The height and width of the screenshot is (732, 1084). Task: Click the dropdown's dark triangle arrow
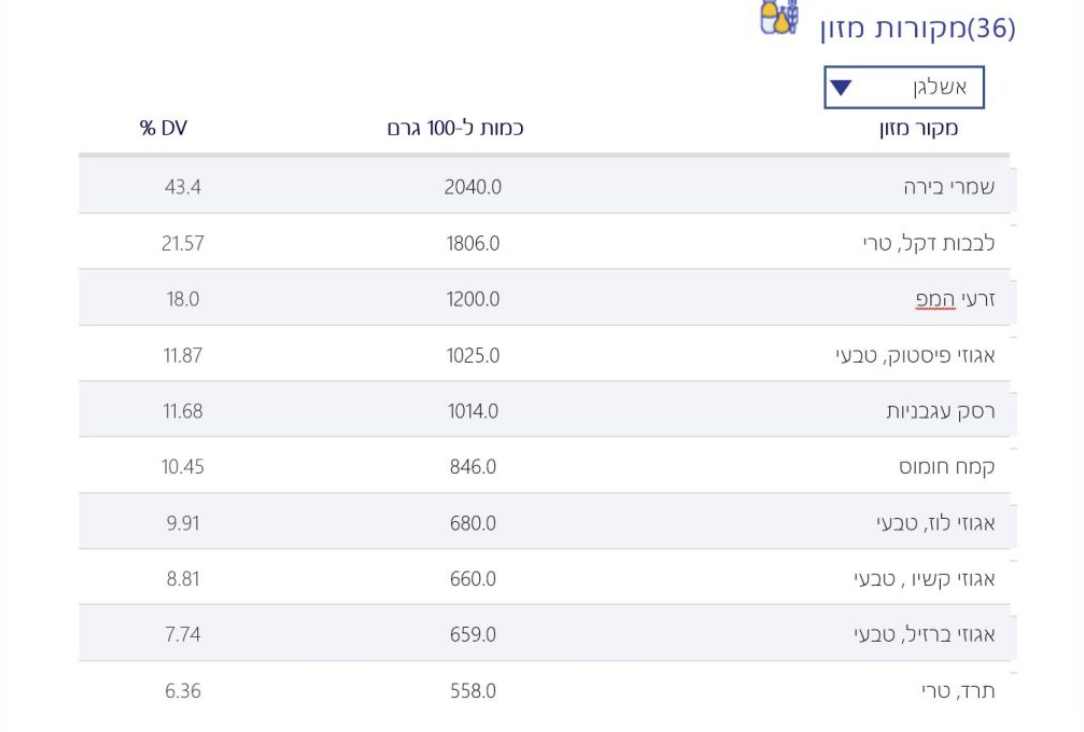coord(841,88)
